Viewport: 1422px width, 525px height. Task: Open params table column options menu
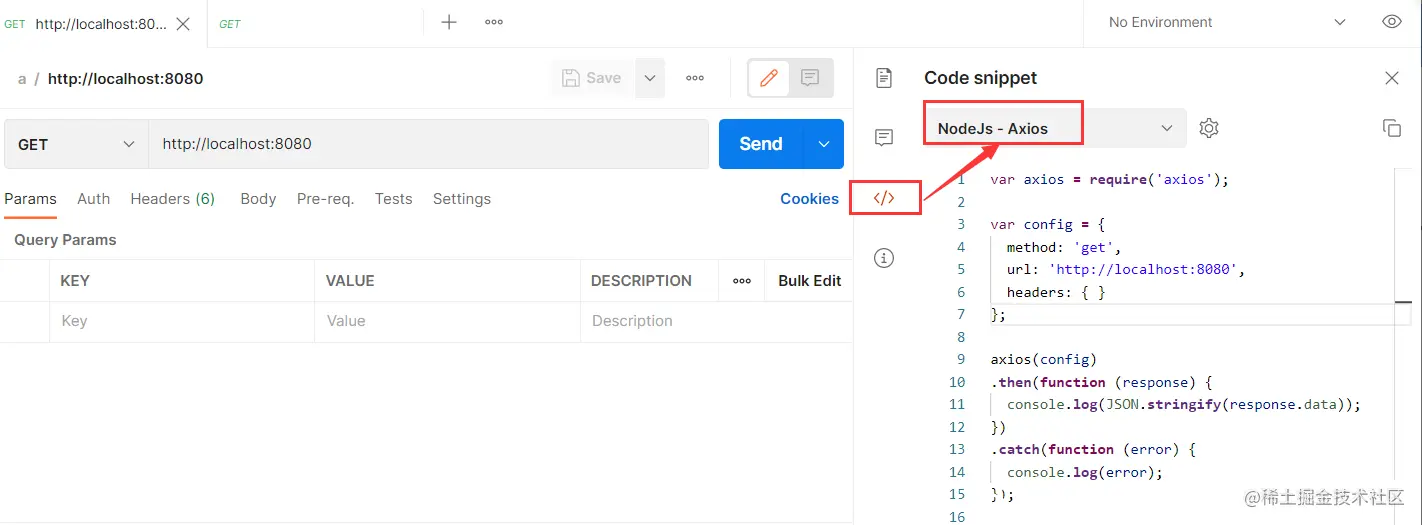[742, 281]
